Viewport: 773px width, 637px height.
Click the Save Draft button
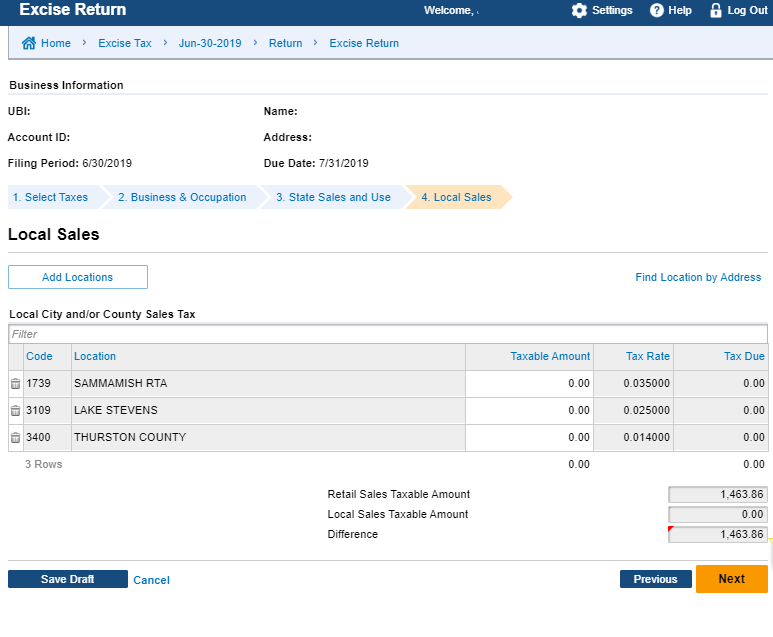click(67, 579)
